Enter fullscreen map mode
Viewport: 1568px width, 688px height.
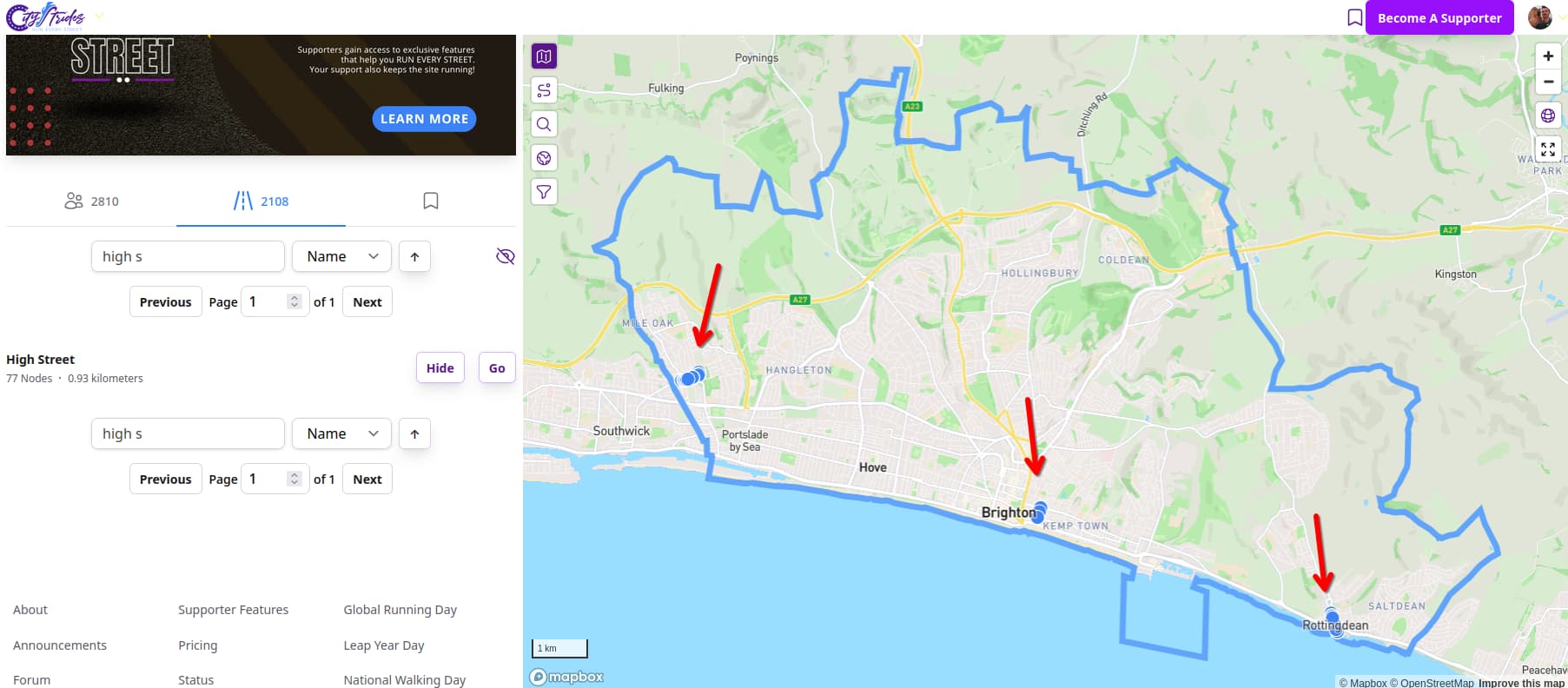[1548, 149]
